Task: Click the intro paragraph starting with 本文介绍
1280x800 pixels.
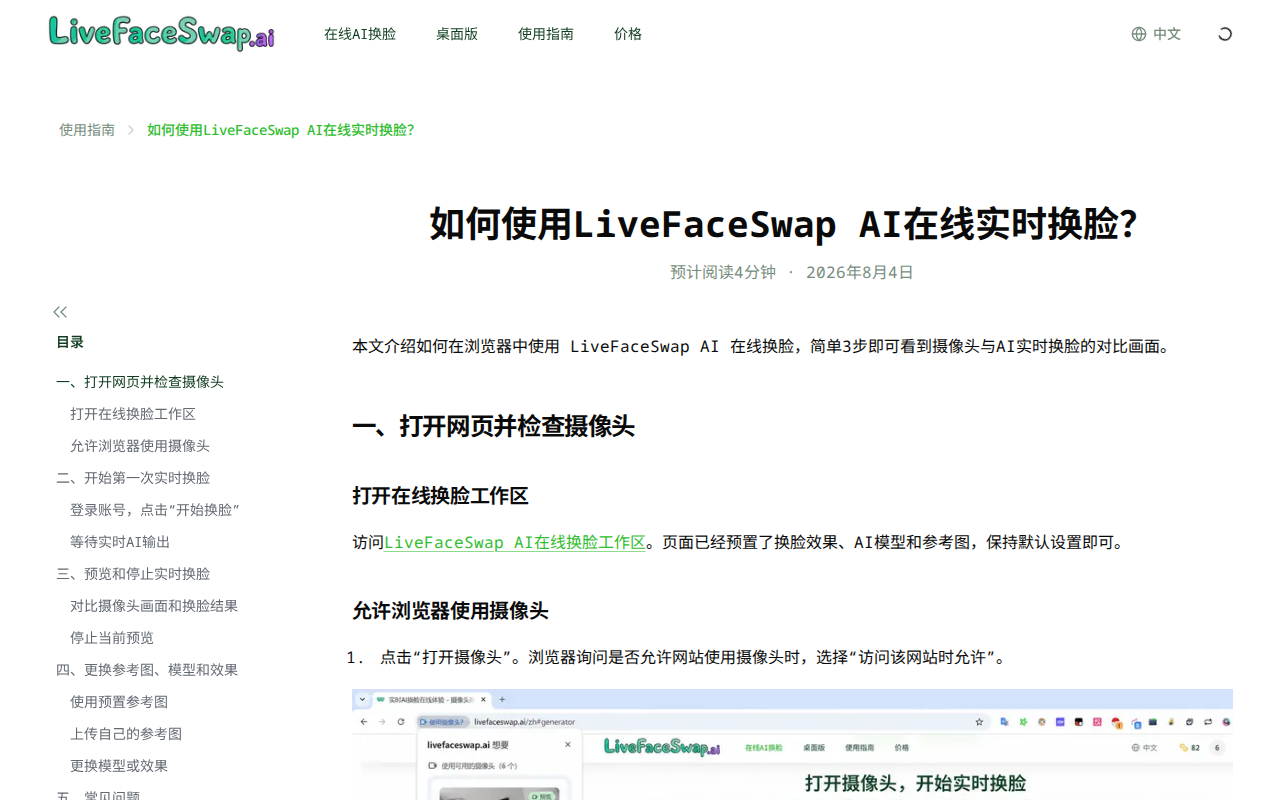Action: (x=761, y=347)
